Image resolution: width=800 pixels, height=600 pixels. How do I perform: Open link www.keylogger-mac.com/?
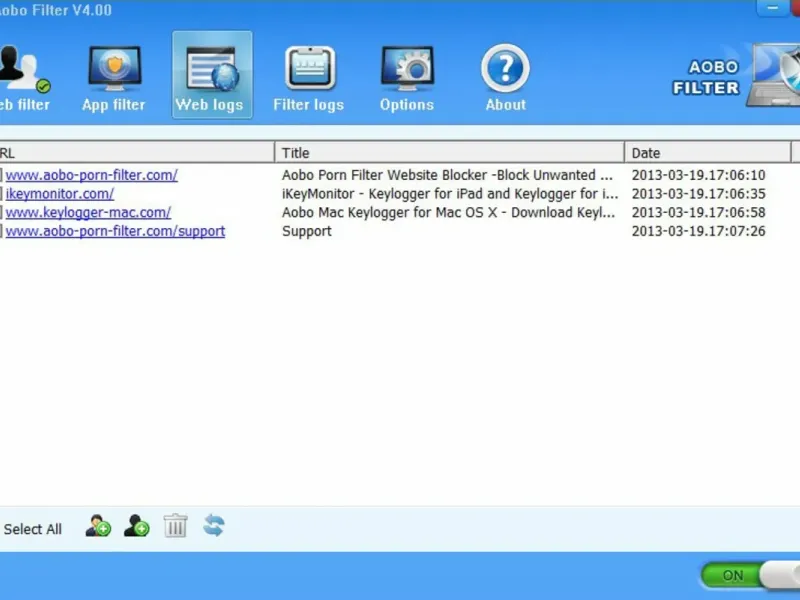coord(88,212)
